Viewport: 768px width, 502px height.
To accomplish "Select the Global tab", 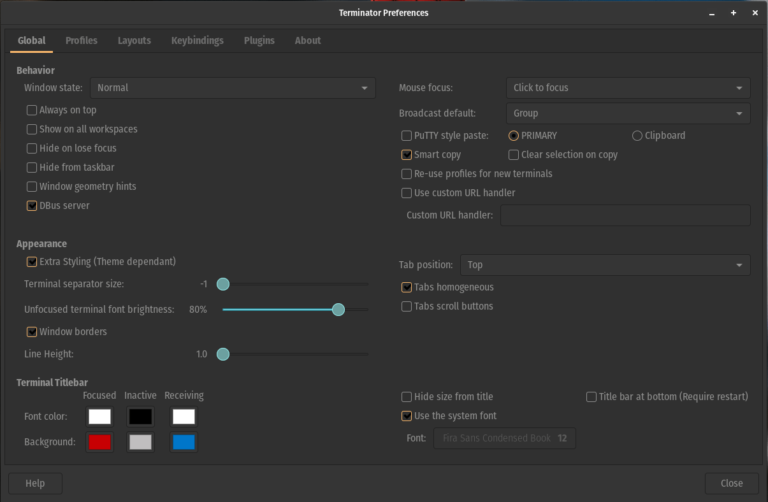I will coord(31,41).
